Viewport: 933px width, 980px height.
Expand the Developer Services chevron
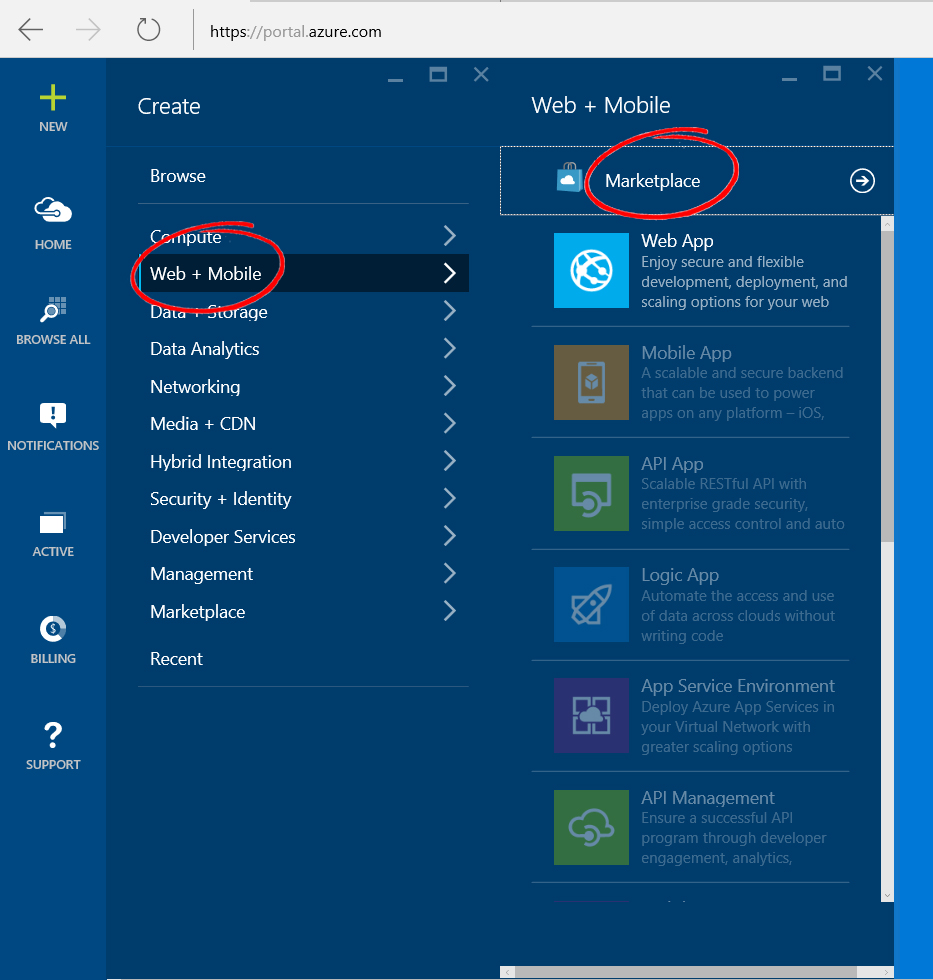[449, 536]
